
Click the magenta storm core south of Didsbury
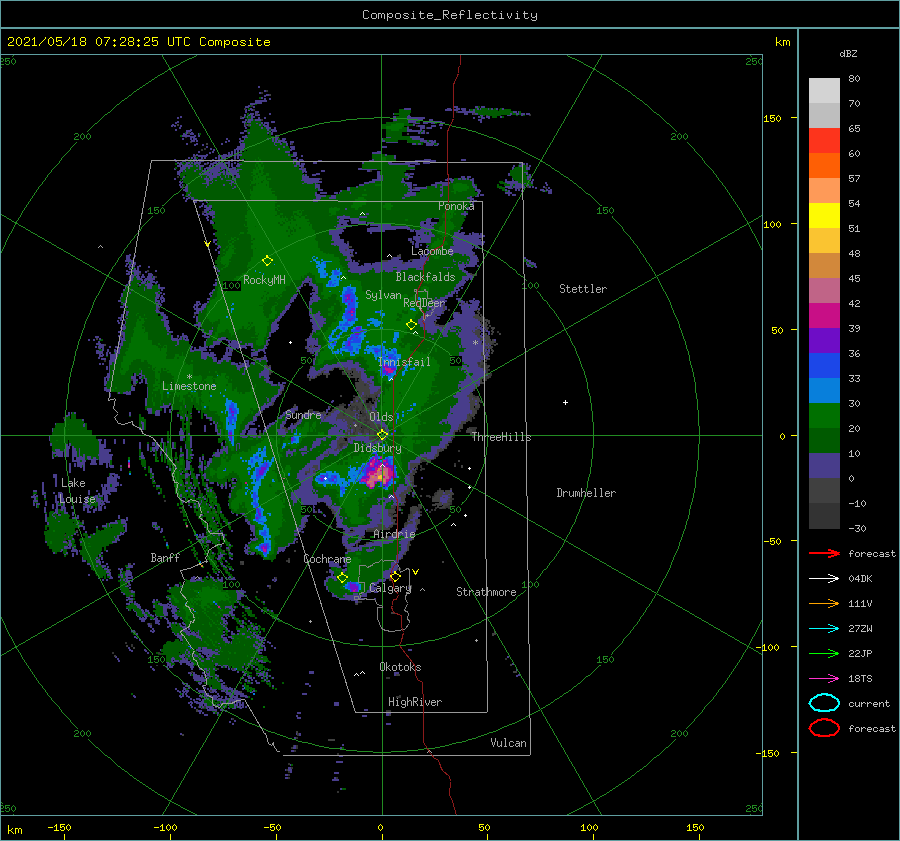click(379, 472)
